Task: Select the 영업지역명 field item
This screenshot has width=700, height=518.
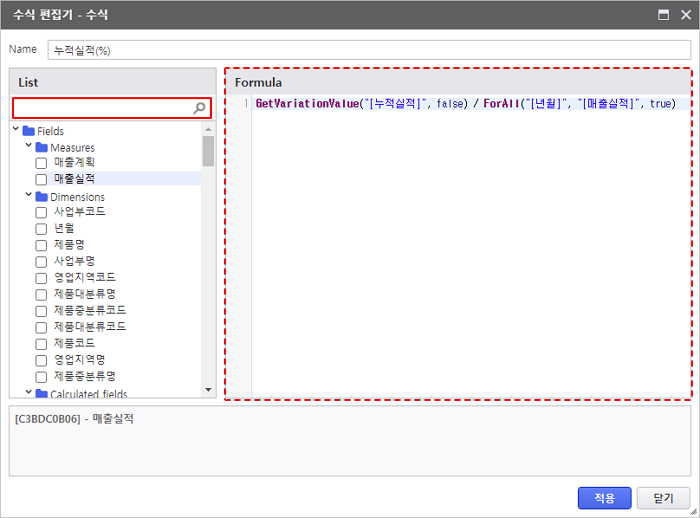Action: 79,359
